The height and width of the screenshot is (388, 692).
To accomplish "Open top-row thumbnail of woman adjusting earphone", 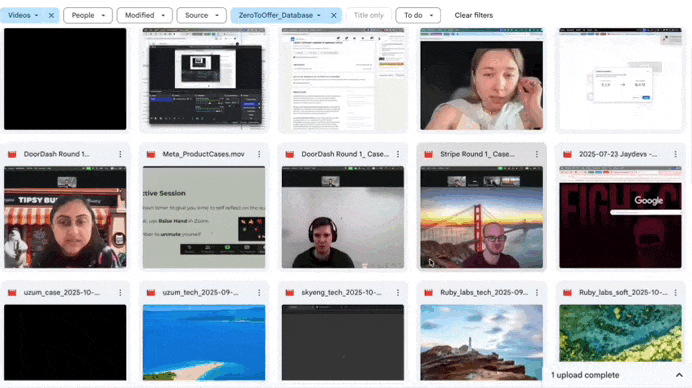I will tap(481, 79).
